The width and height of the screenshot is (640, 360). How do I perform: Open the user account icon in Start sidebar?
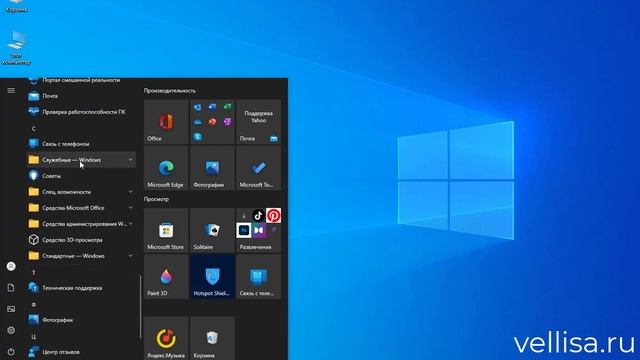11,266
